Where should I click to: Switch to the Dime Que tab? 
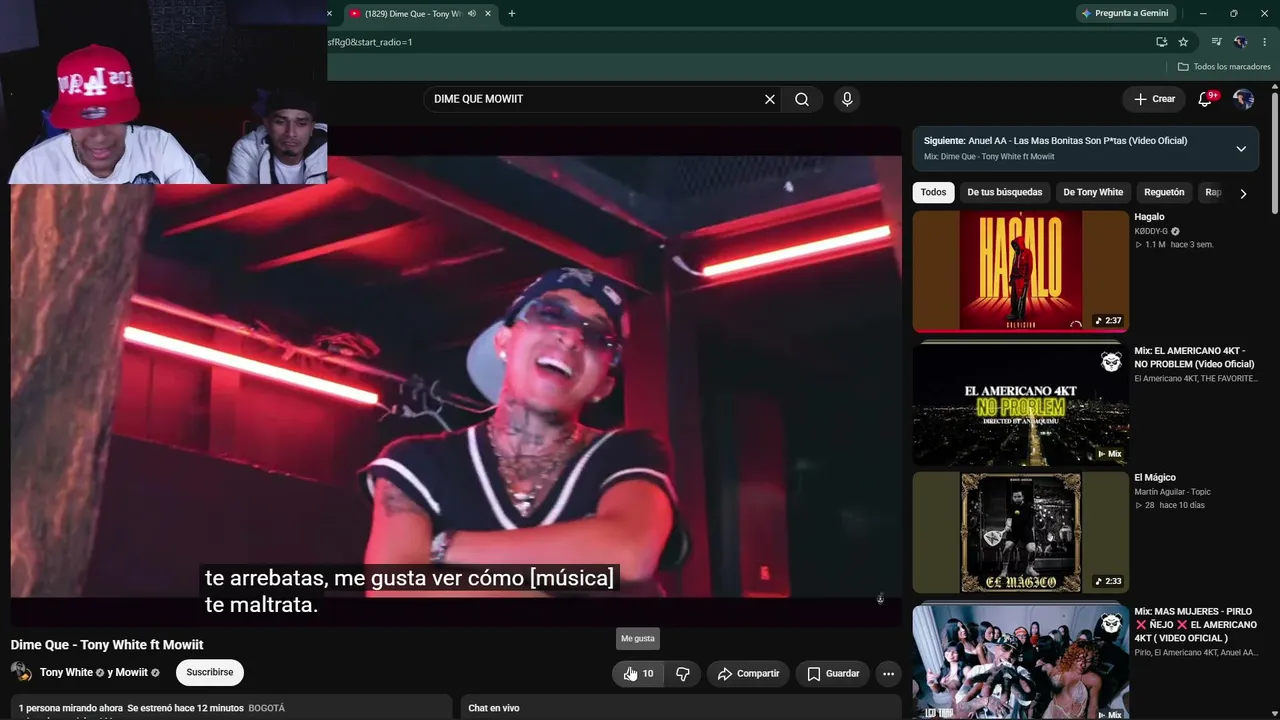tap(413, 14)
